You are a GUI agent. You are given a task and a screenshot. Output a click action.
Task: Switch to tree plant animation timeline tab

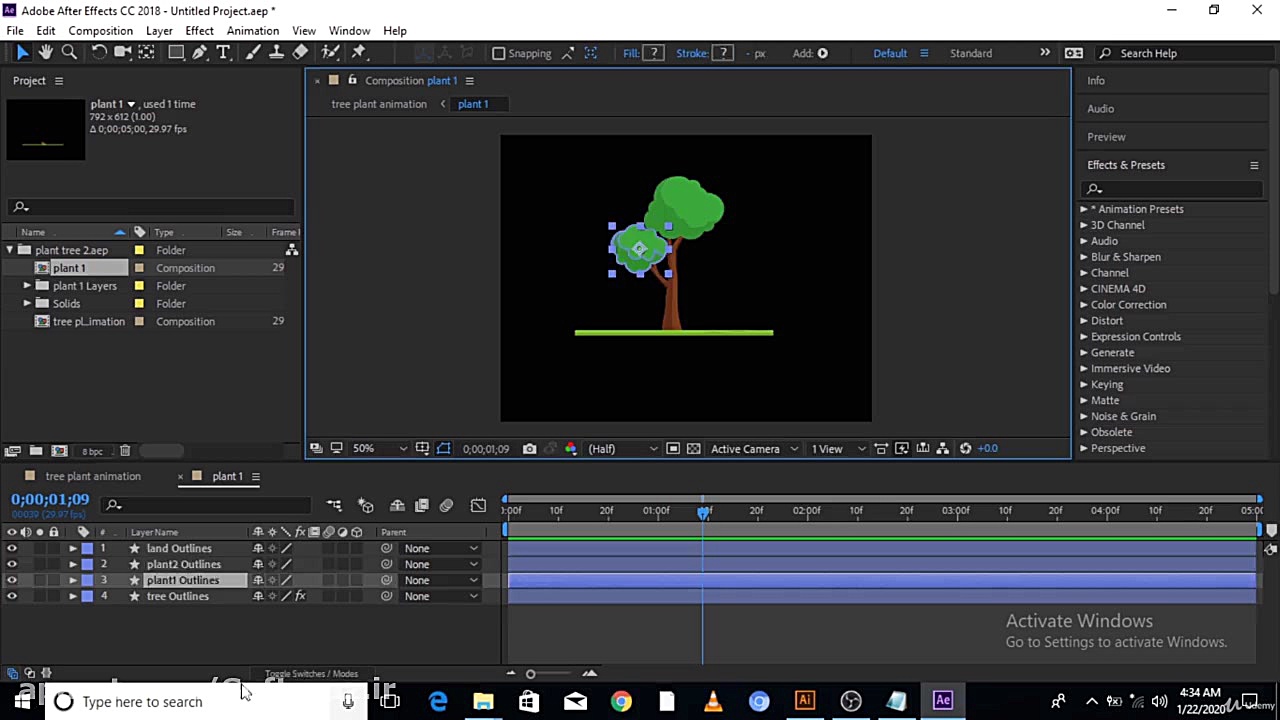(92, 476)
